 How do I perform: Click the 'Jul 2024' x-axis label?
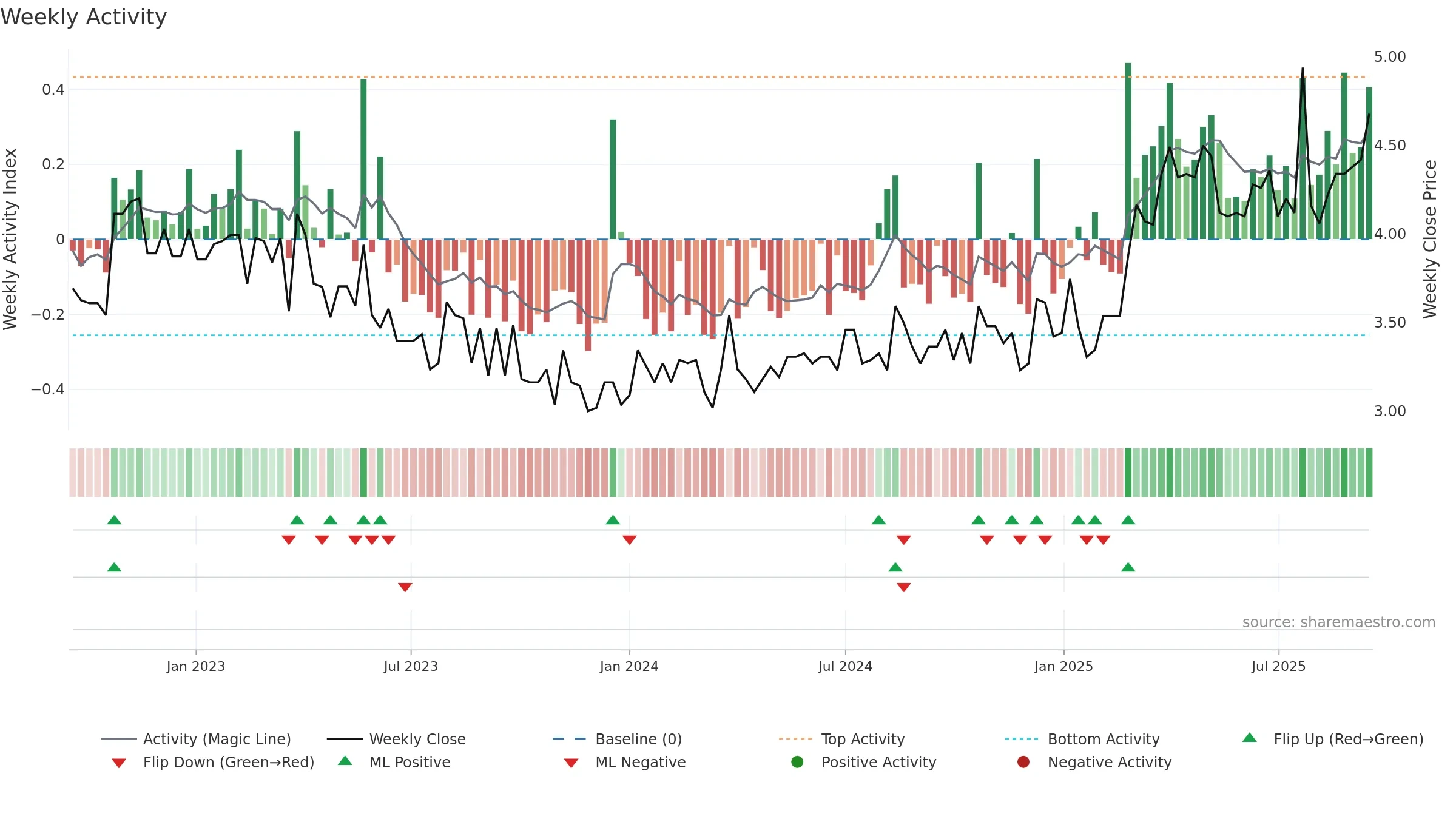845,666
